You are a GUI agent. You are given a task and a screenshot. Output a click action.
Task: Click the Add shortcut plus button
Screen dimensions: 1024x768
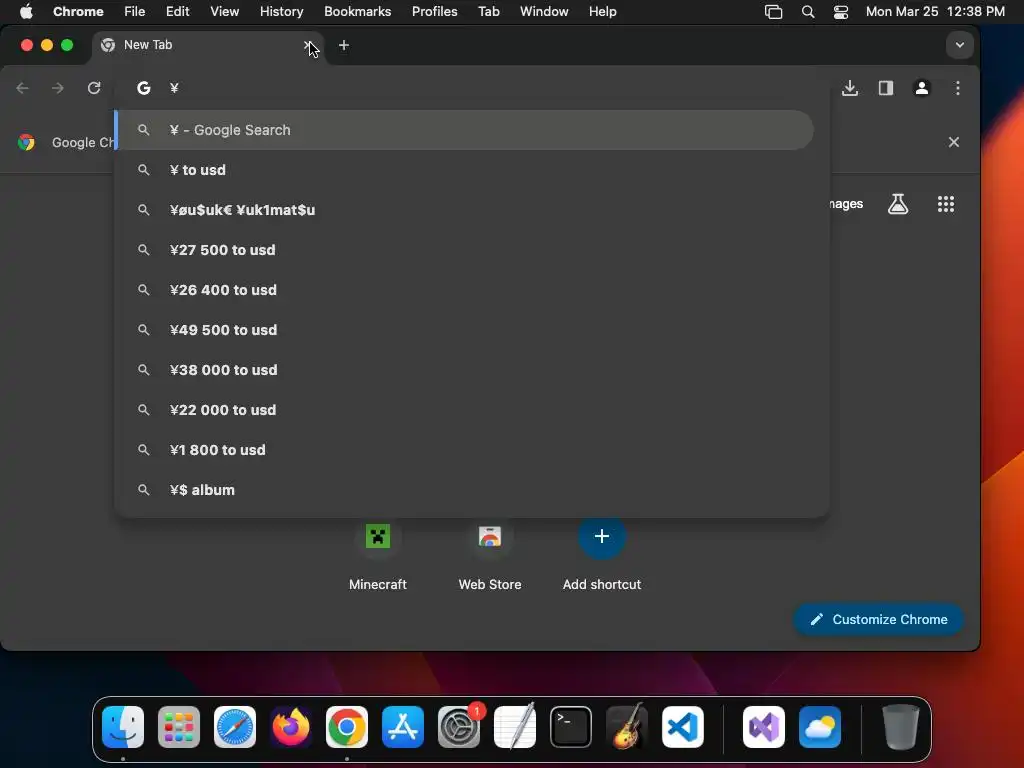(602, 536)
